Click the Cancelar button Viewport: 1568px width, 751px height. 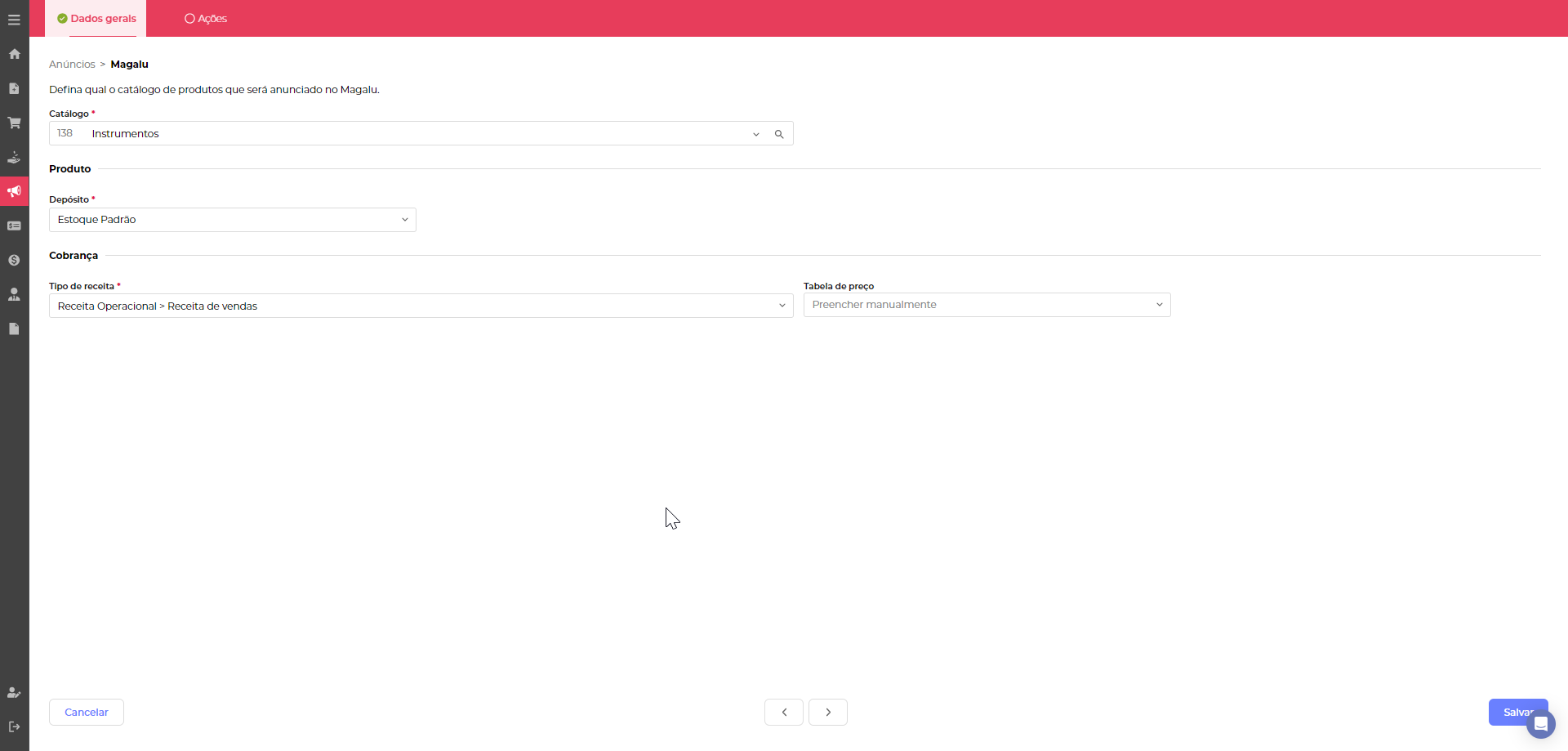87,712
